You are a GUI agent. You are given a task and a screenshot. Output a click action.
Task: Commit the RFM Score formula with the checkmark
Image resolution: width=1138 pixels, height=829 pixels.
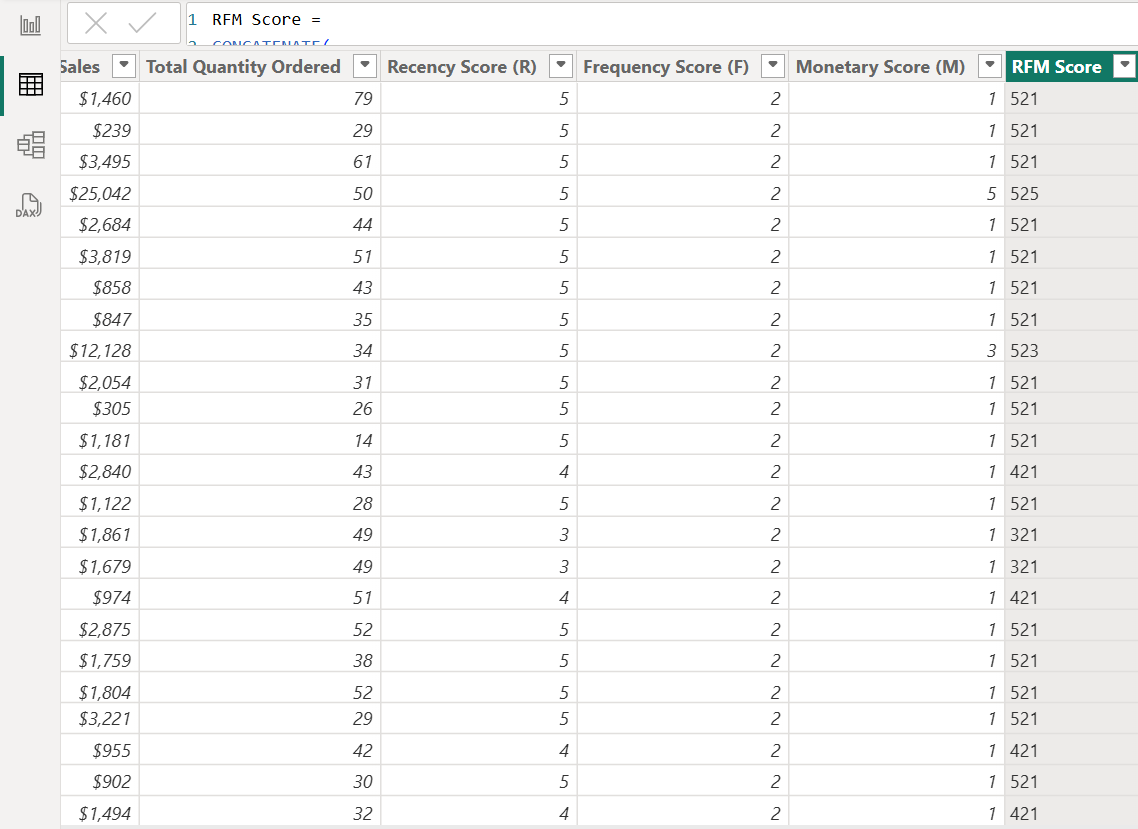[x=141, y=21]
